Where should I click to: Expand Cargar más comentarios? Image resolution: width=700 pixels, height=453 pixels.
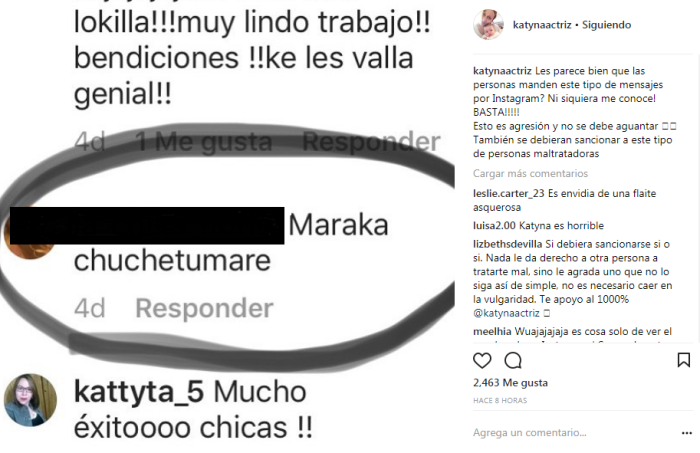click(x=530, y=173)
